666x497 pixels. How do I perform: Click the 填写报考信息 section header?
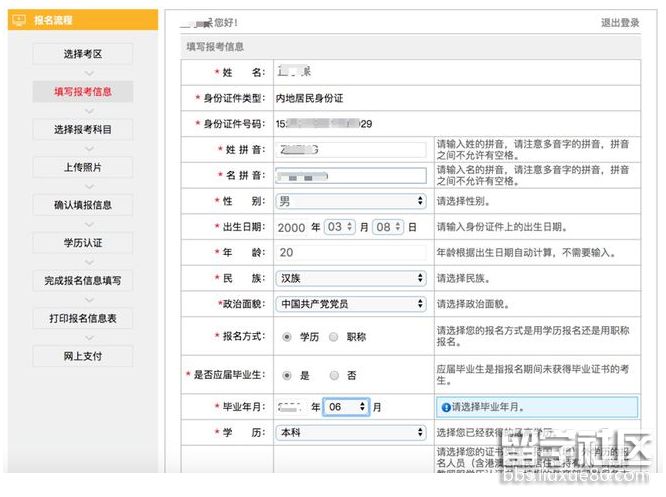[411, 47]
